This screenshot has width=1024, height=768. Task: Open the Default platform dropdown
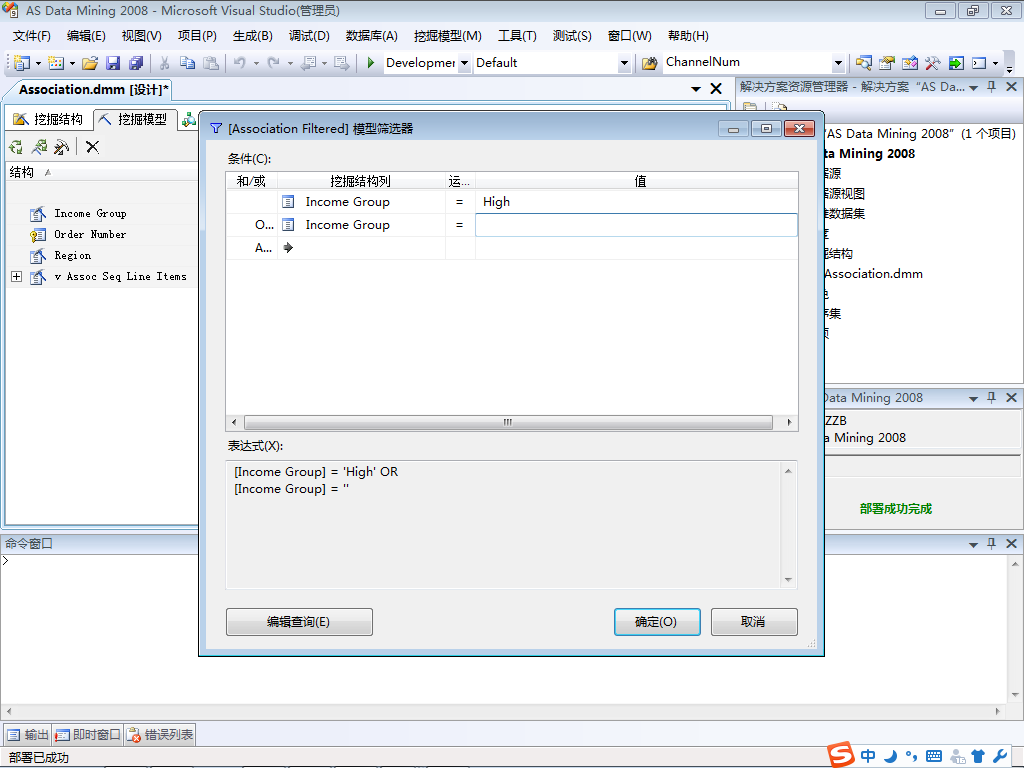[x=624, y=63]
